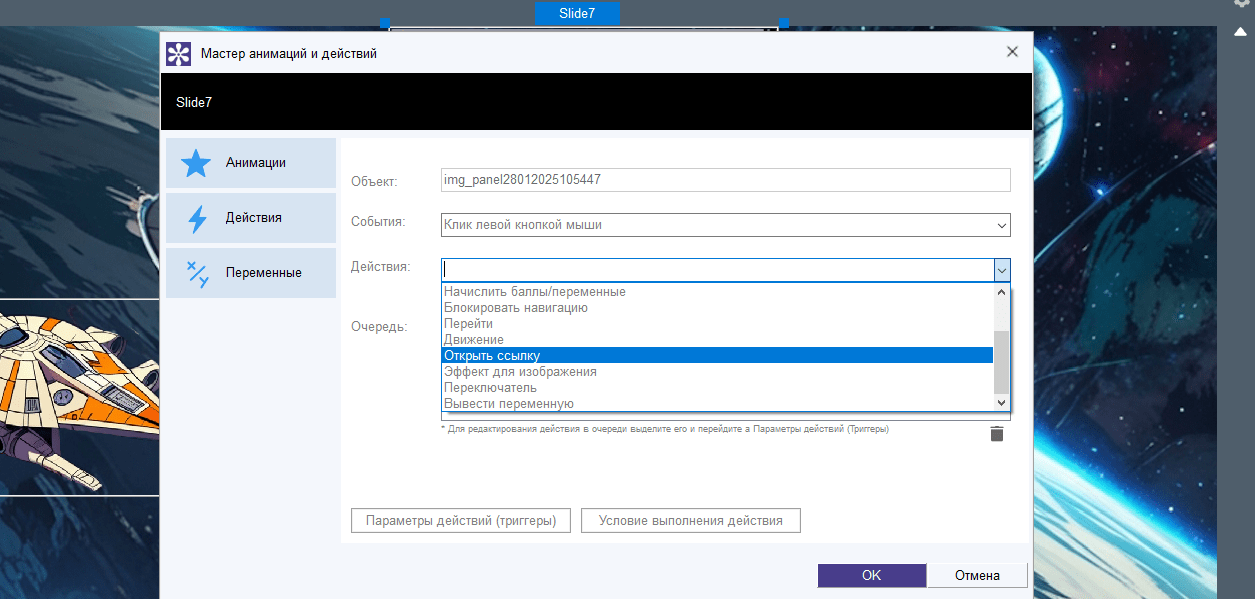Viewport: 1255px width, 599px height.
Task: Choose Вывести переменную action
Action: (x=717, y=404)
